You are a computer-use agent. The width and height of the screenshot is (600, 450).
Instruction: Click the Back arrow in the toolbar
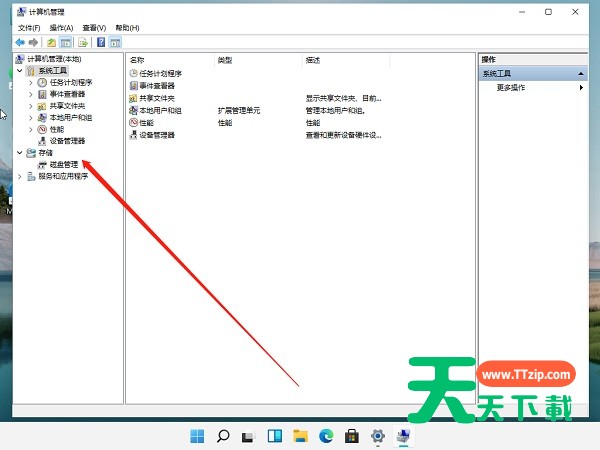22,43
